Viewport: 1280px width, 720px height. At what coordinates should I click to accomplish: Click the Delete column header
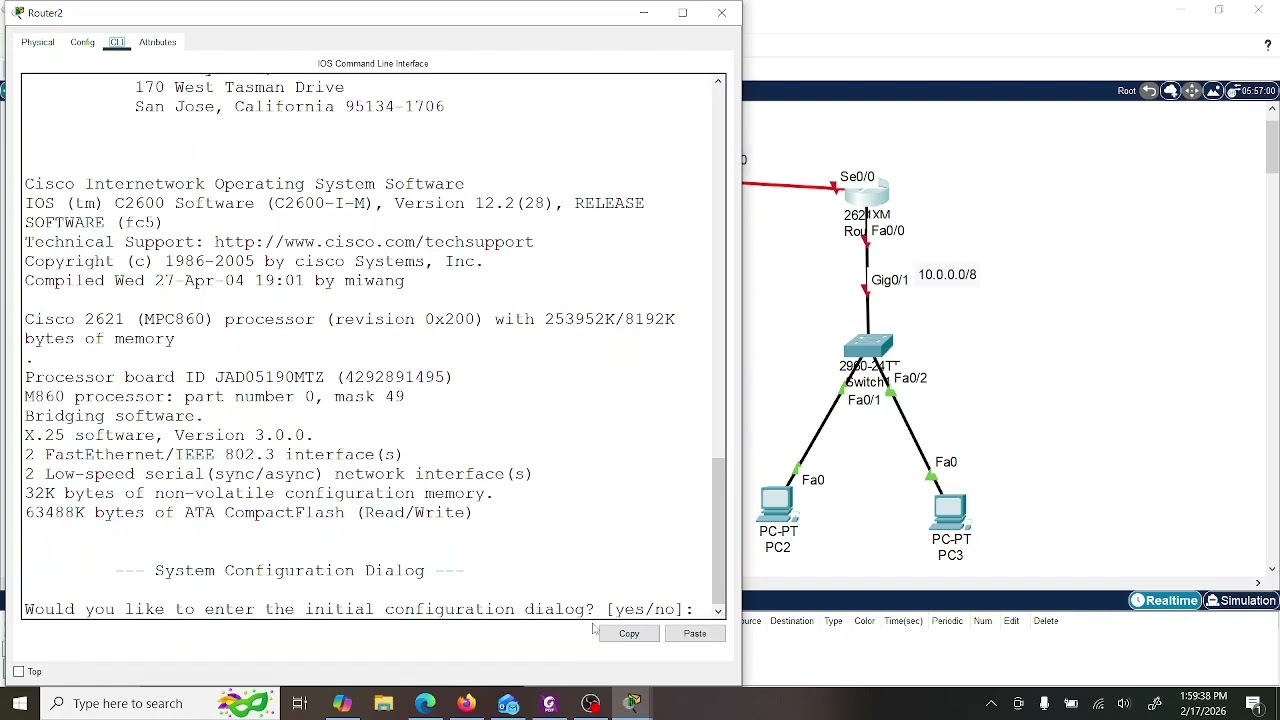click(1046, 621)
